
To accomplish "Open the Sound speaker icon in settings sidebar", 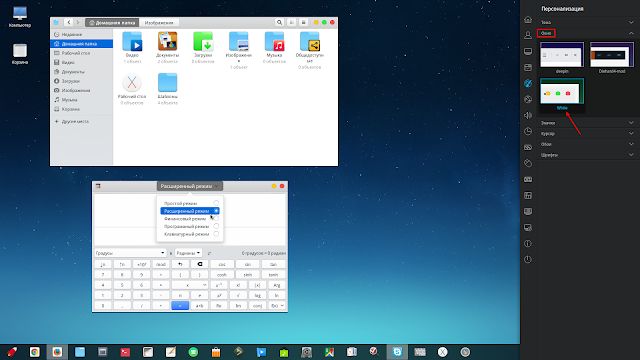I will click(528, 116).
